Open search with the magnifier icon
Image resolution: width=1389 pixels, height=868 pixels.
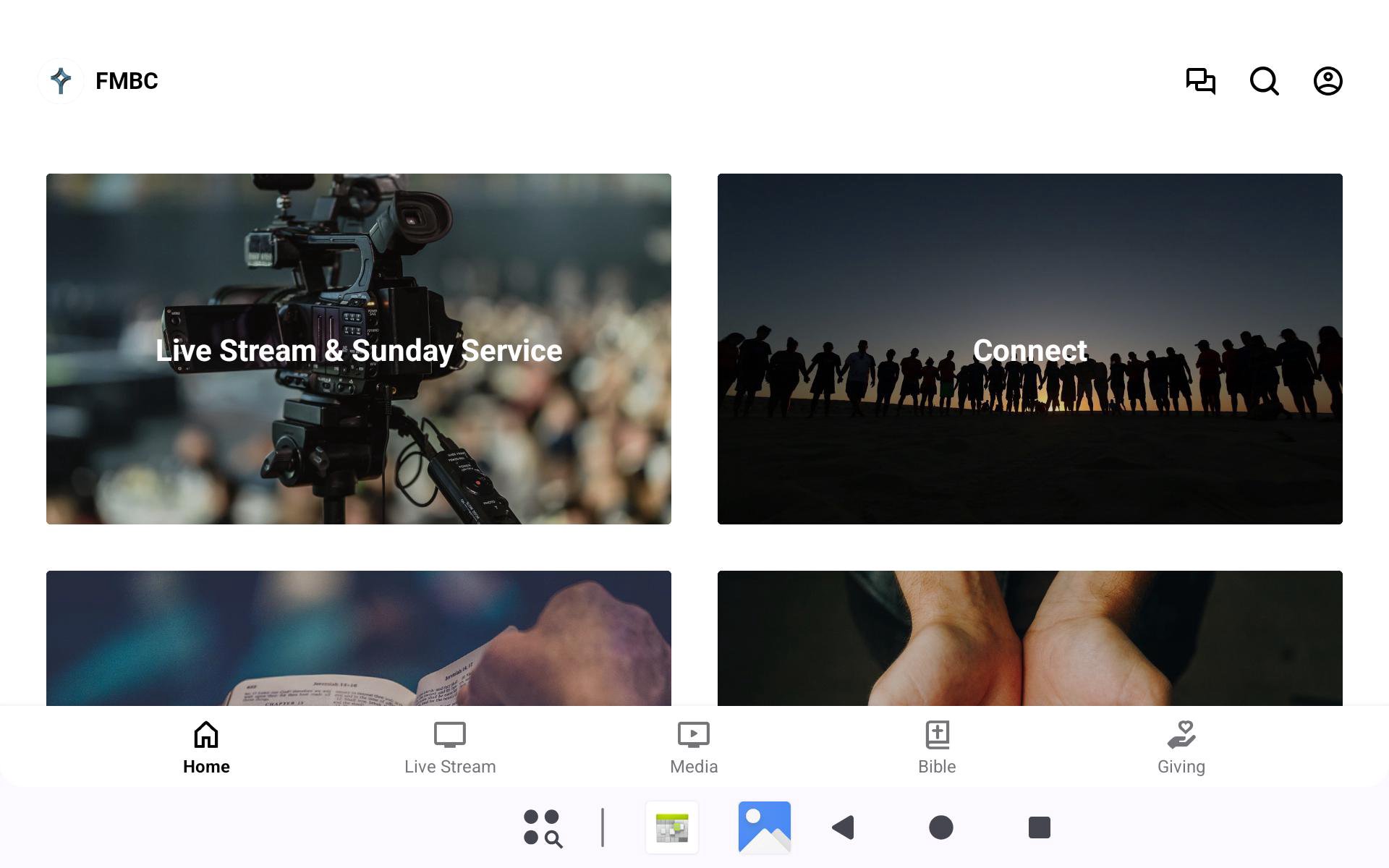point(1264,81)
